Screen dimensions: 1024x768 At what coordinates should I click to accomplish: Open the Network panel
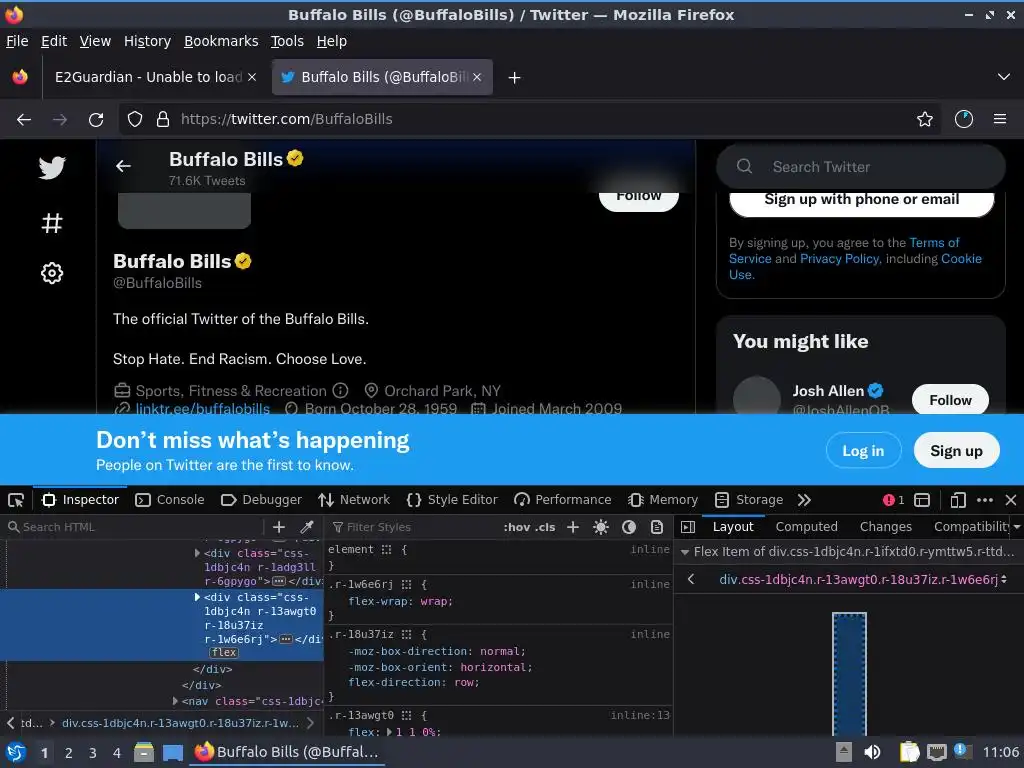point(353,500)
